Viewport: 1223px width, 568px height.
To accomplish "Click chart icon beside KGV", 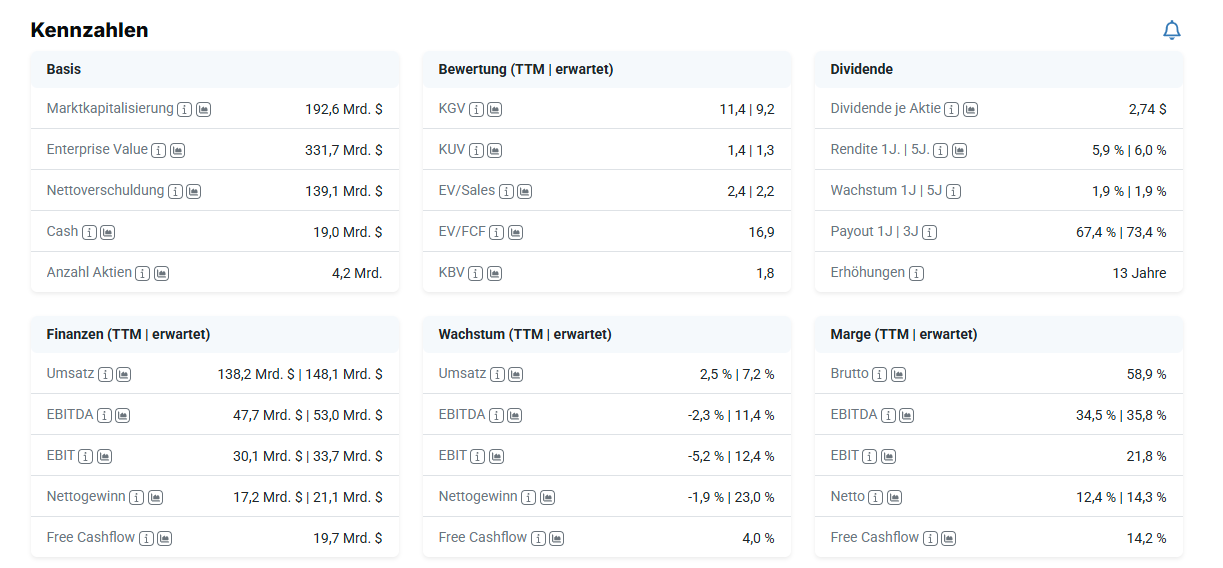I will [x=494, y=109].
